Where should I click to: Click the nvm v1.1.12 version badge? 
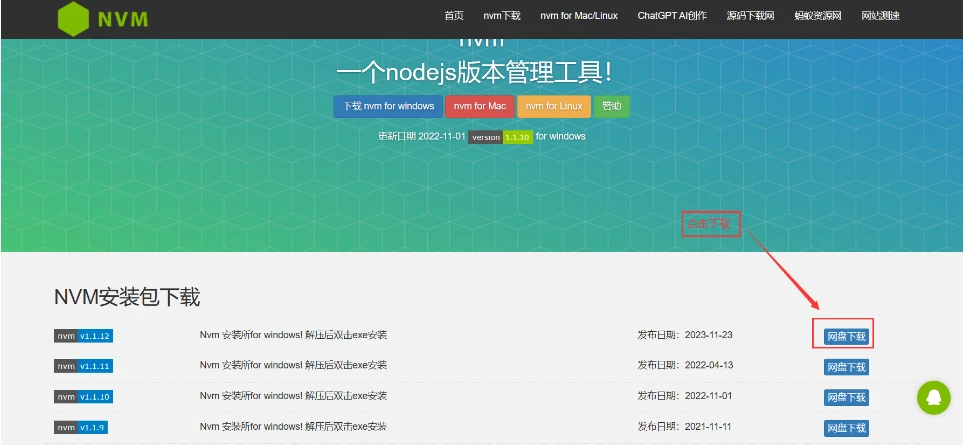pos(83,336)
